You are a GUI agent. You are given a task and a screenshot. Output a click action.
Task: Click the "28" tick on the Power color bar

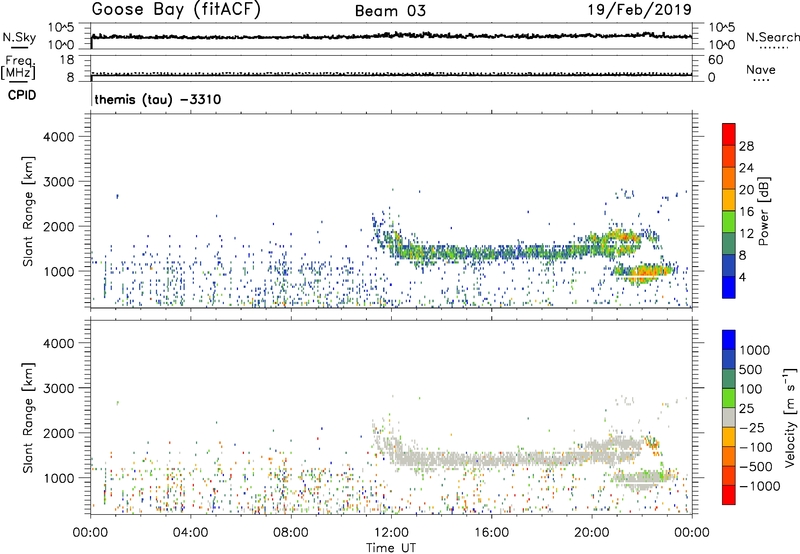(746, 146)
